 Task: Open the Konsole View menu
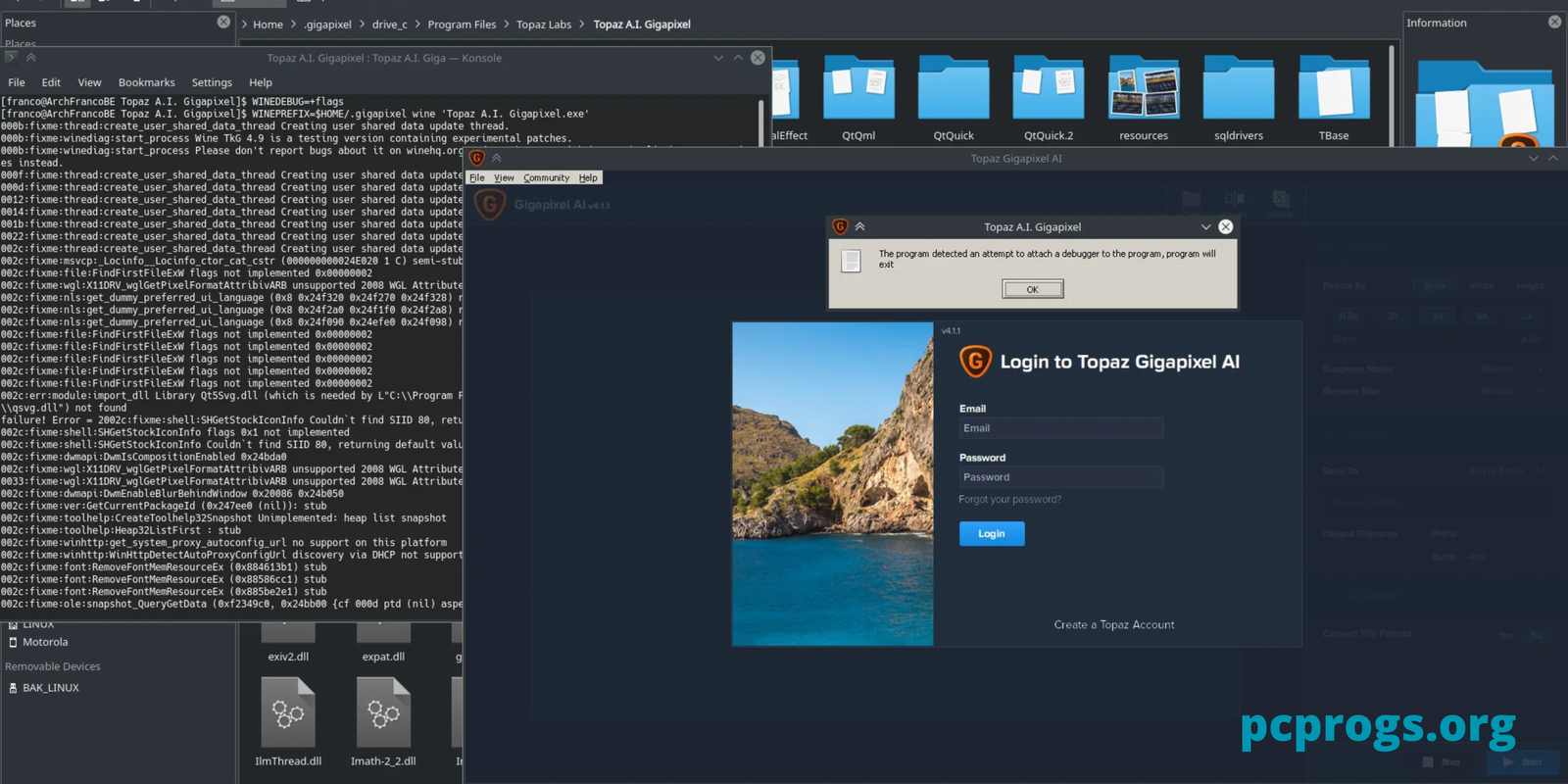[89, 82]
